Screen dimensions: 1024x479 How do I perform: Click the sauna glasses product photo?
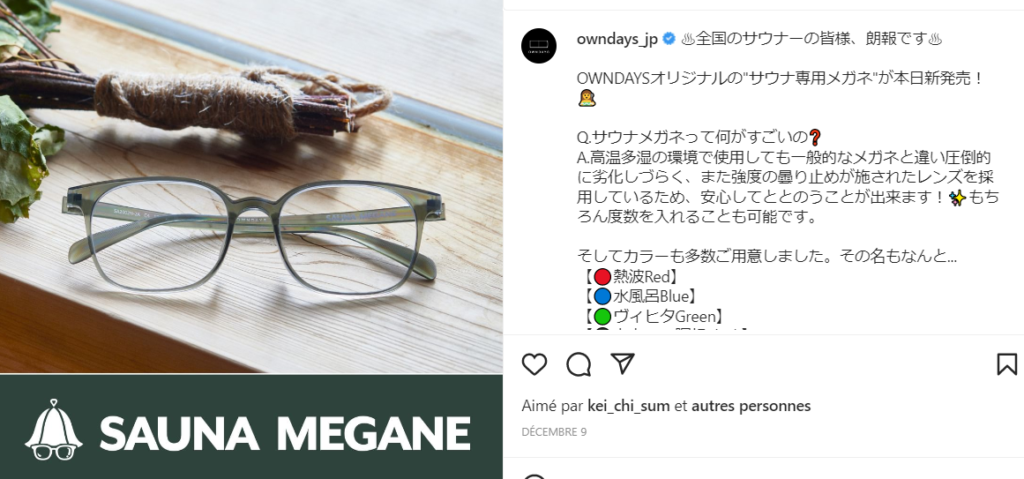pyautogui.click(x=251, y=187)
